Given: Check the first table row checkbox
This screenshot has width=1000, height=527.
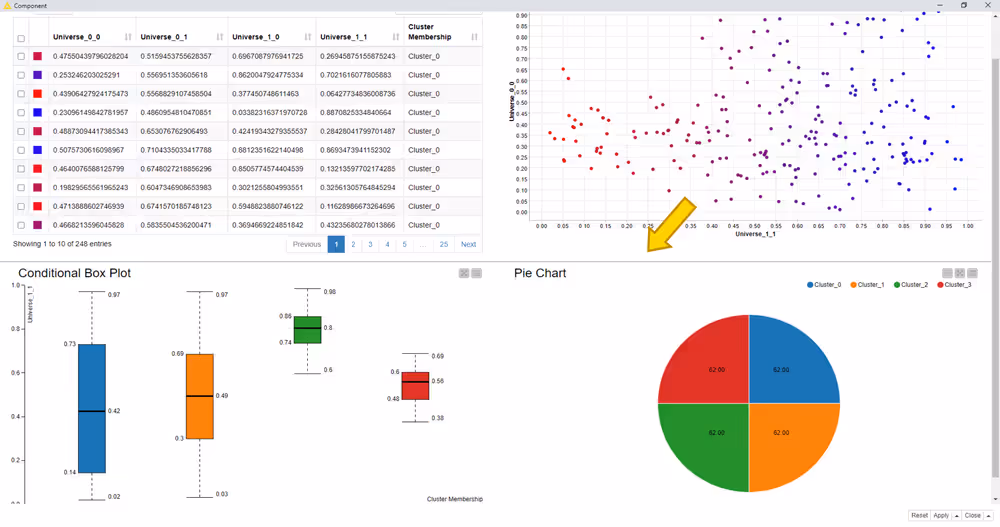Looking at the screenshot, I should point(21,57).
